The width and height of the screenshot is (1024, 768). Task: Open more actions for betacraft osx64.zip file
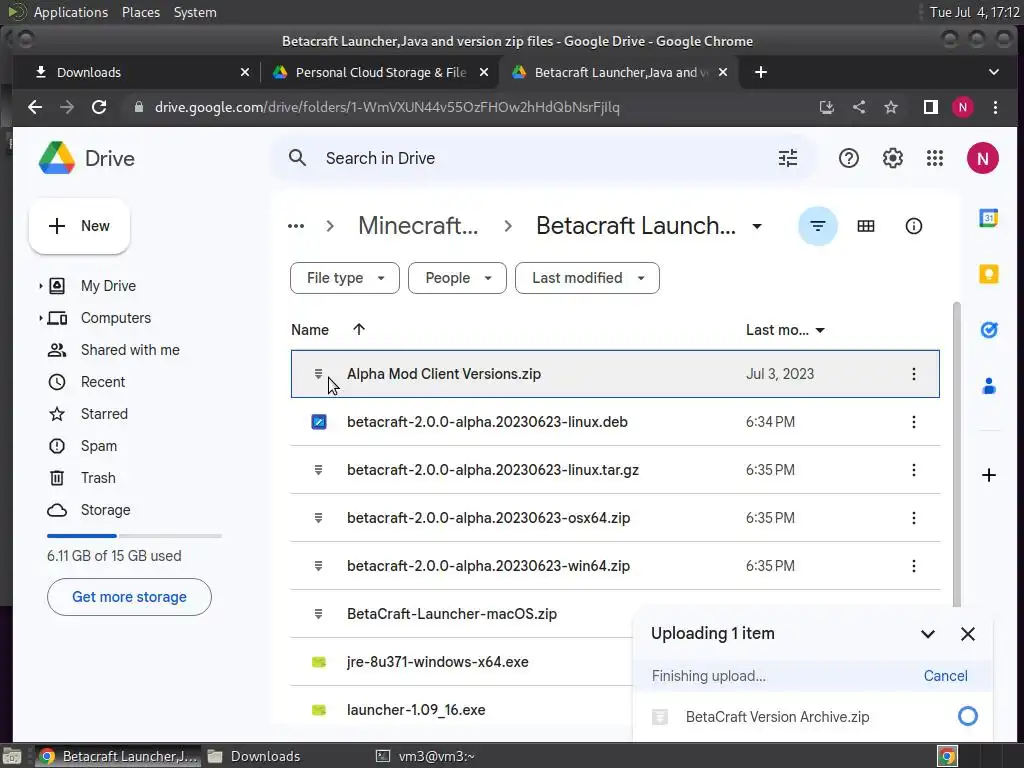click(913, 518)
